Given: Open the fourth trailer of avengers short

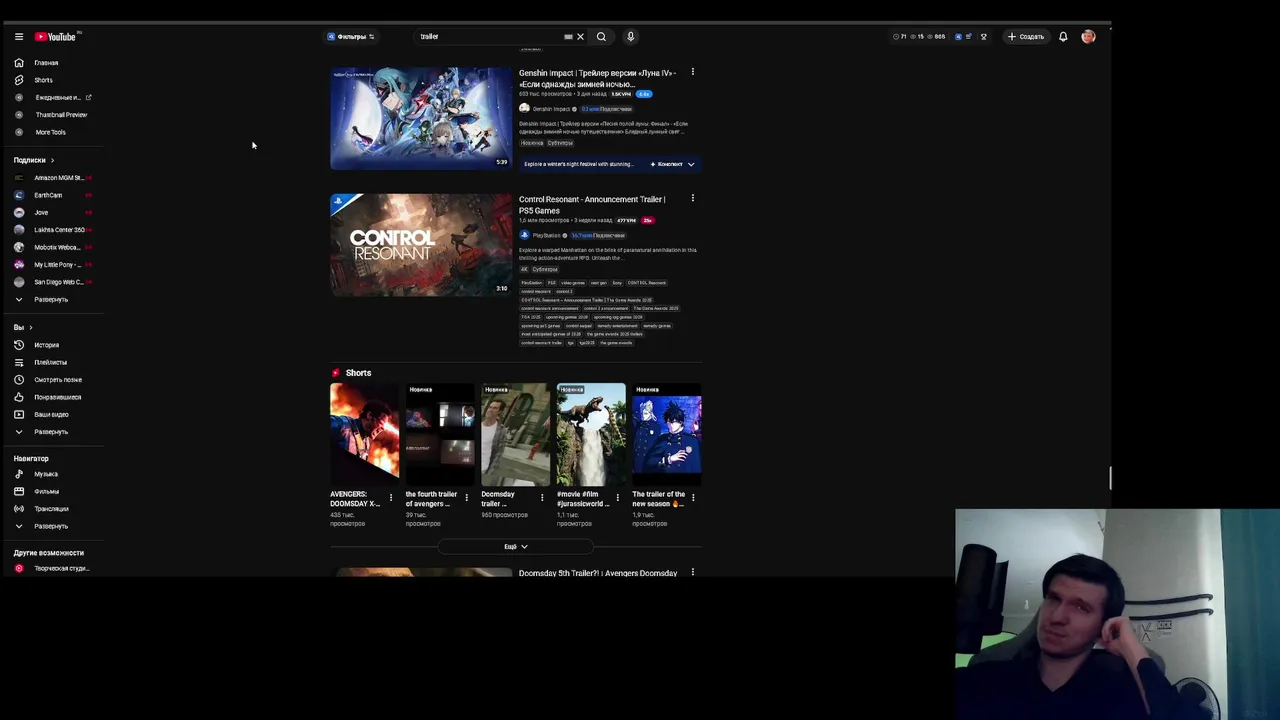Looking at the screenshot, I should click(x=440, y=435).
